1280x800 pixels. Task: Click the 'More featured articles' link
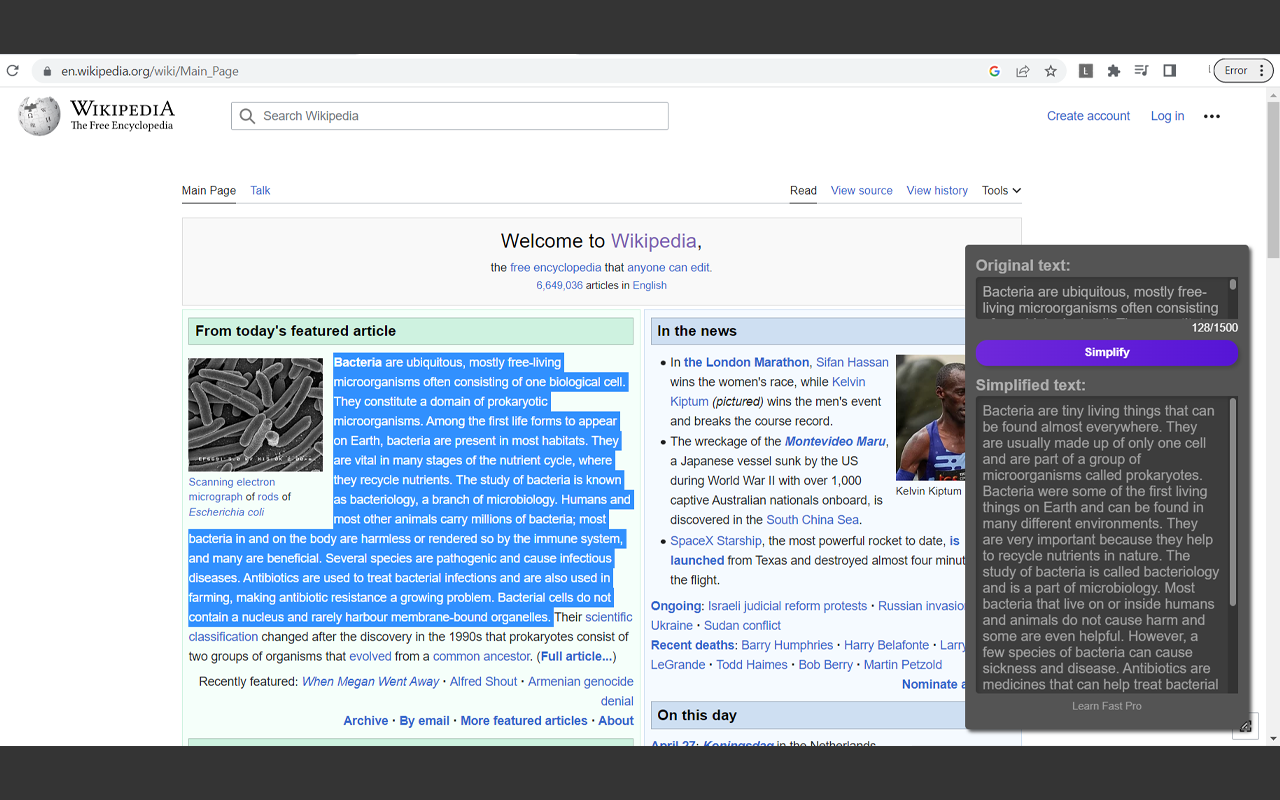coord(524,720)
